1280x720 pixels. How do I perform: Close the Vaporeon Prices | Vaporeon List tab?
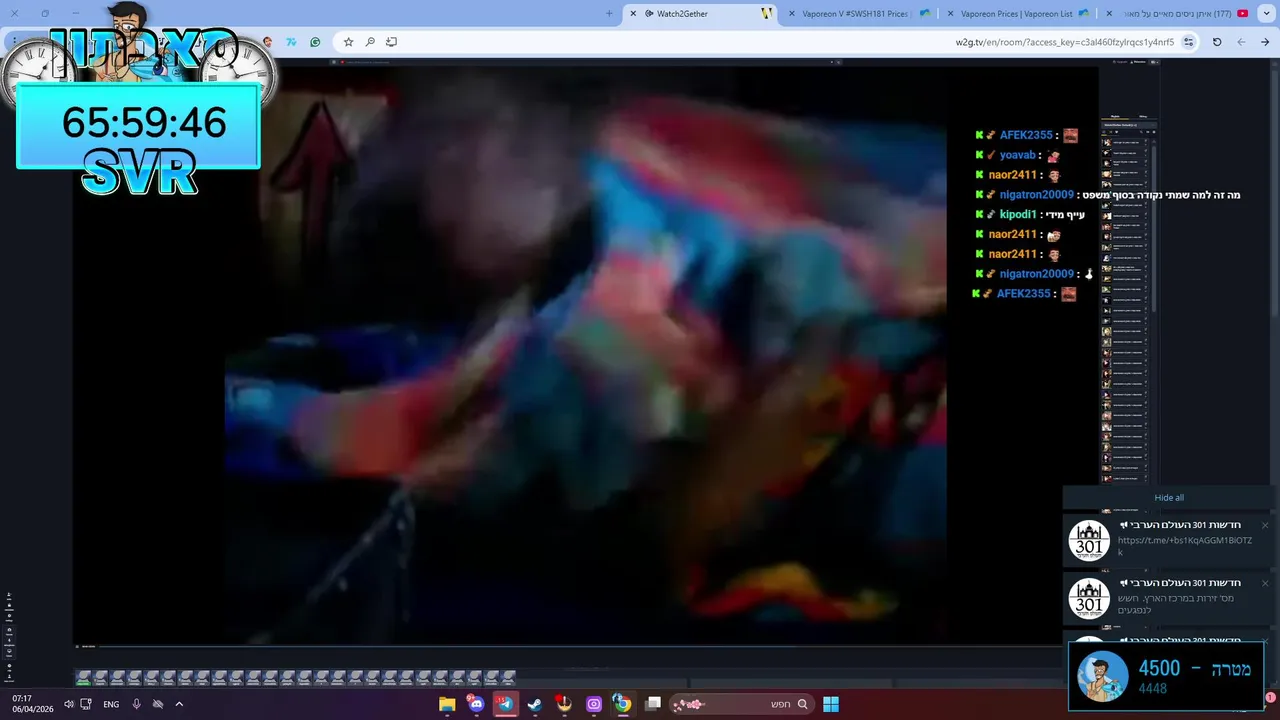coord(950,14)
